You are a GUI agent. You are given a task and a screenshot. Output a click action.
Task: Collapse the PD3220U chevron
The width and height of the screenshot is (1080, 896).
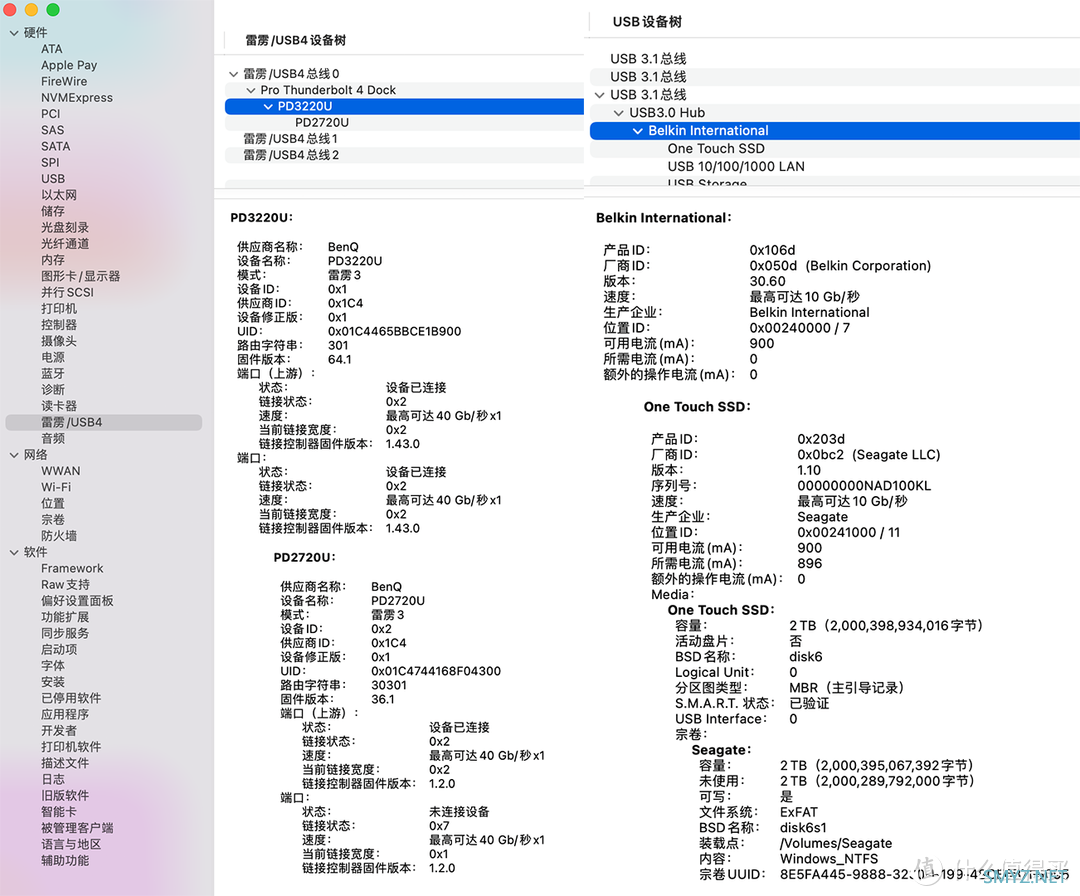[268, 106]
